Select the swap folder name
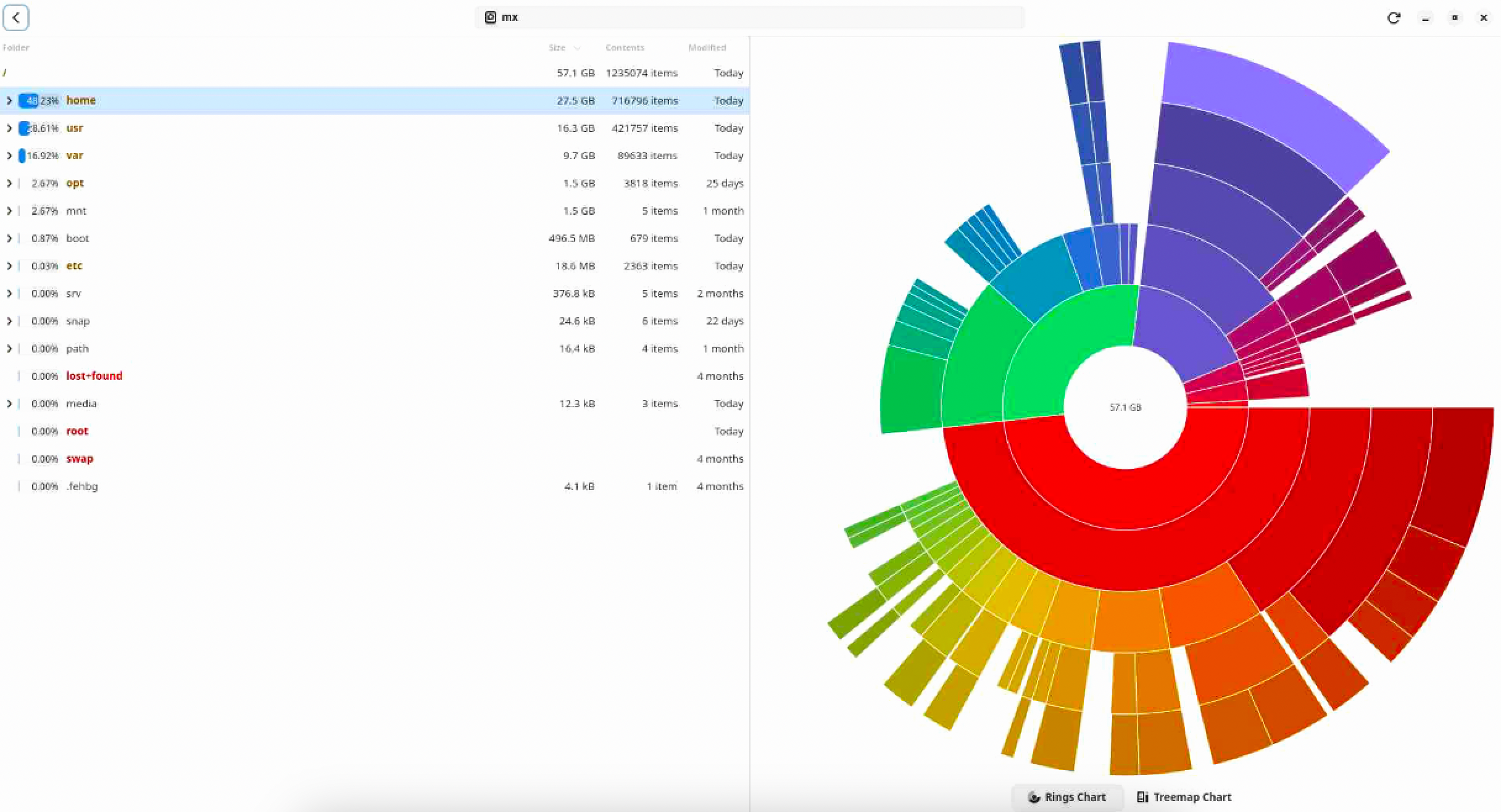Image resolution: width=1501 pixels, height=812 pixels. pyautogui.click(x=80, y=459)
